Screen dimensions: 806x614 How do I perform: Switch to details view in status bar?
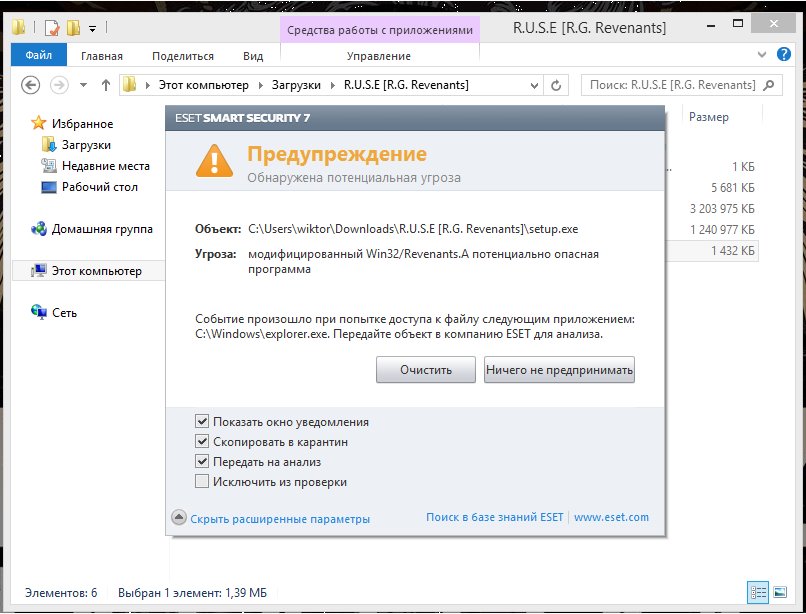coord(759,591)
